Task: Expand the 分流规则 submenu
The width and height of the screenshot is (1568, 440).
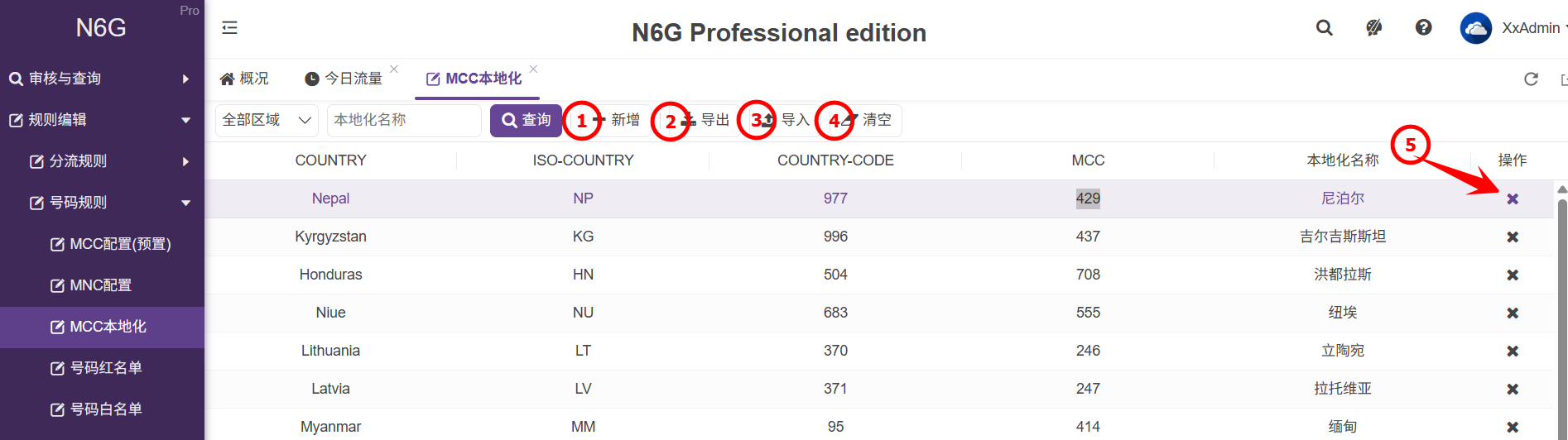Action: pyautogui.click(x=110, y=161)
